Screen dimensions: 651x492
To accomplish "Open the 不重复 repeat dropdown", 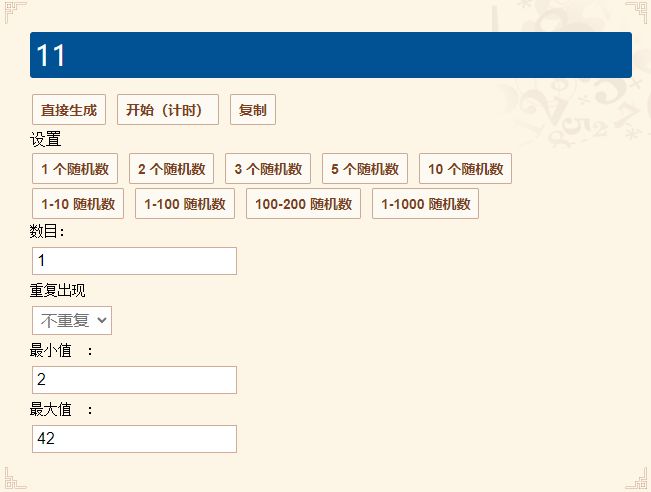I will point(72,321).
